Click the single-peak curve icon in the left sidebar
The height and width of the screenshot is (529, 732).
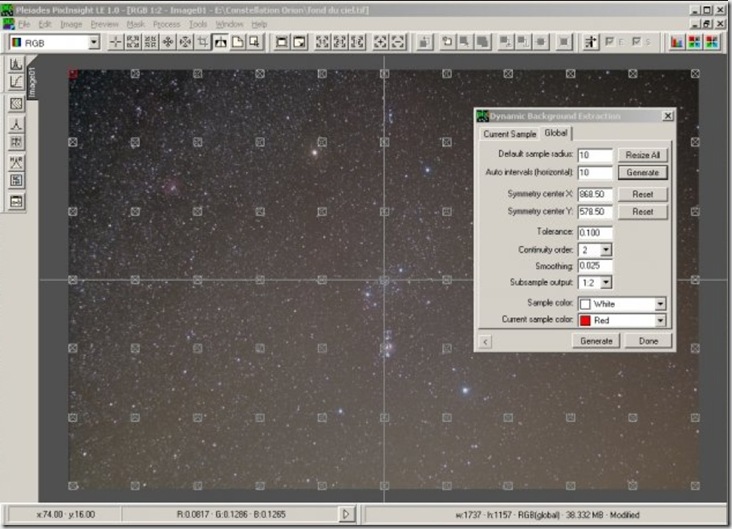point(16,124)
